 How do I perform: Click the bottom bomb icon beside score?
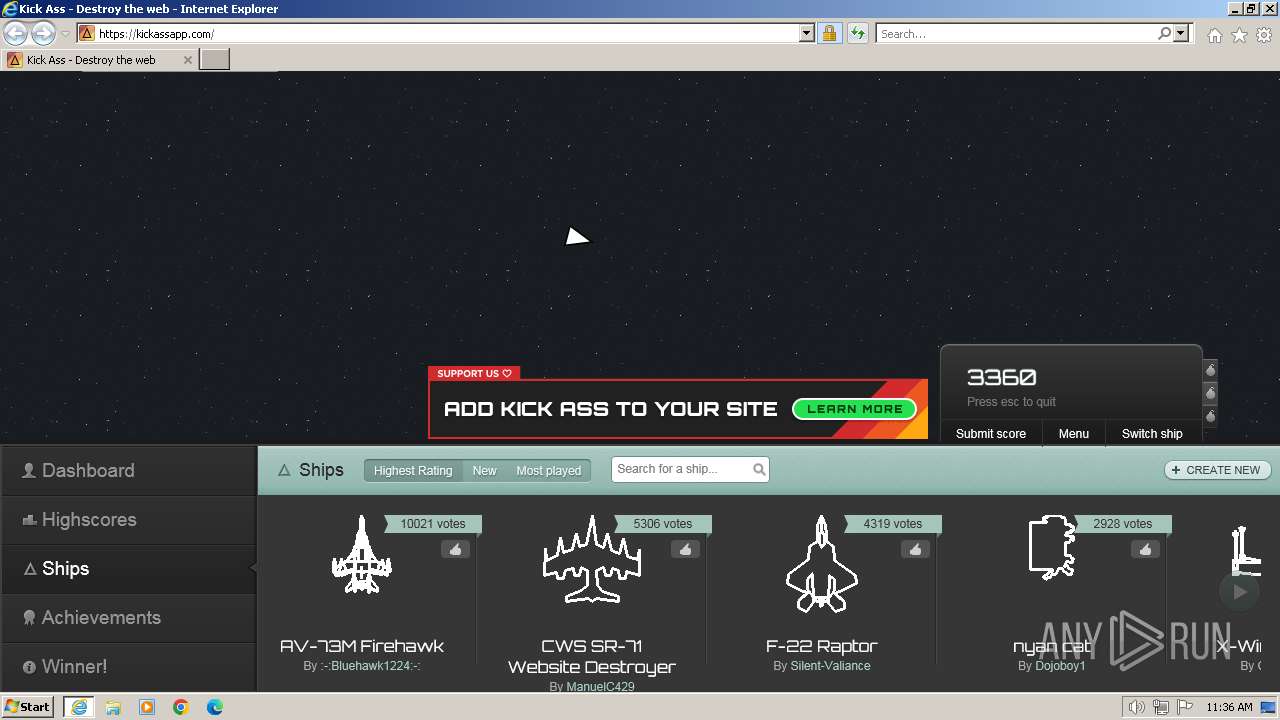point(1210,415)
